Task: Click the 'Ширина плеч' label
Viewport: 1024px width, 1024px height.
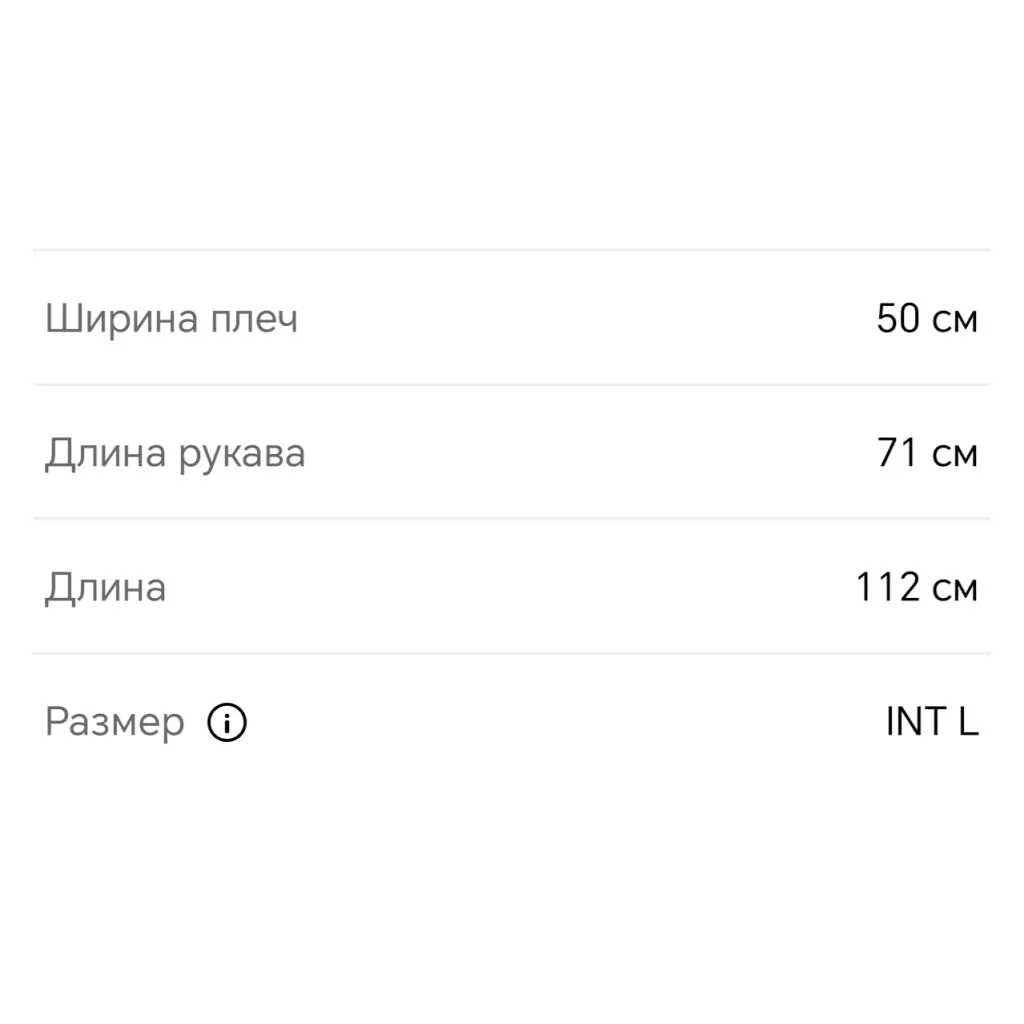Action: pos(171,320)
